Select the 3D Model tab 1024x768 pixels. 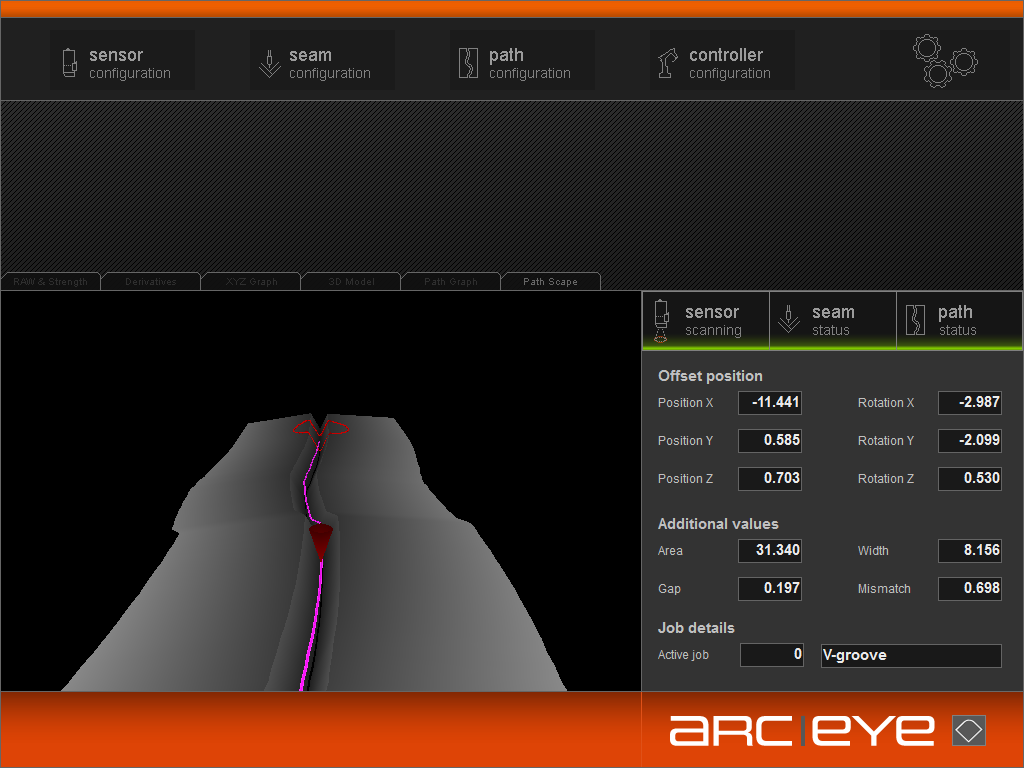[351, 282]
